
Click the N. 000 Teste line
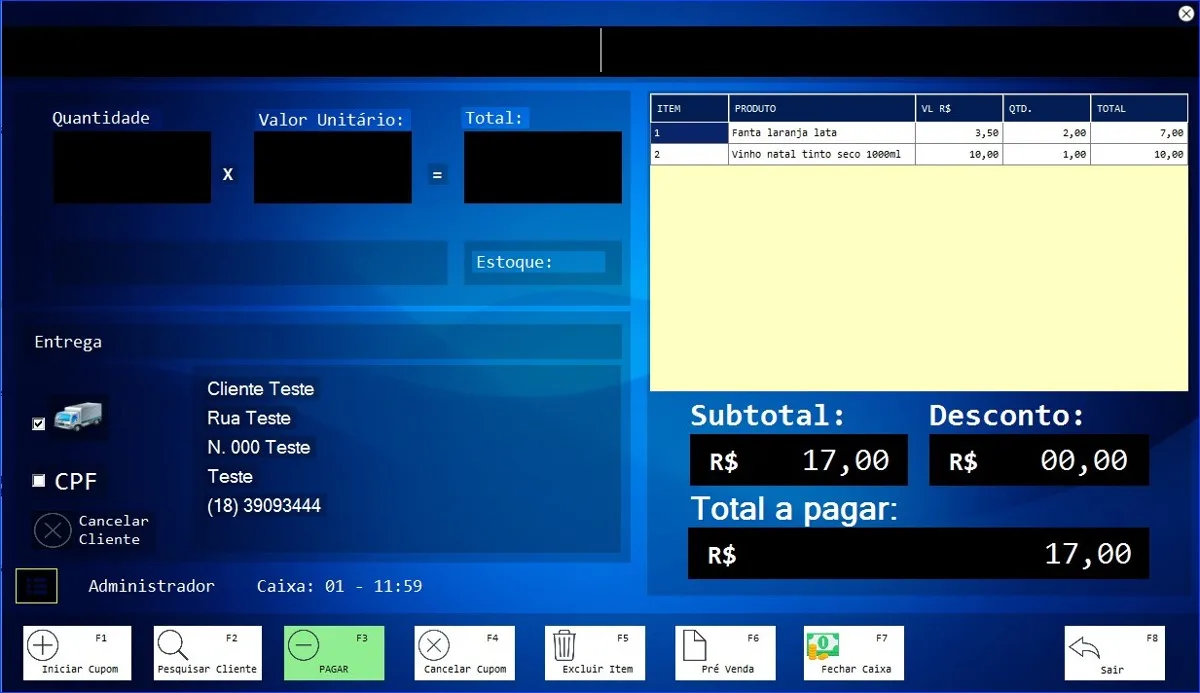tap(259, 447)
